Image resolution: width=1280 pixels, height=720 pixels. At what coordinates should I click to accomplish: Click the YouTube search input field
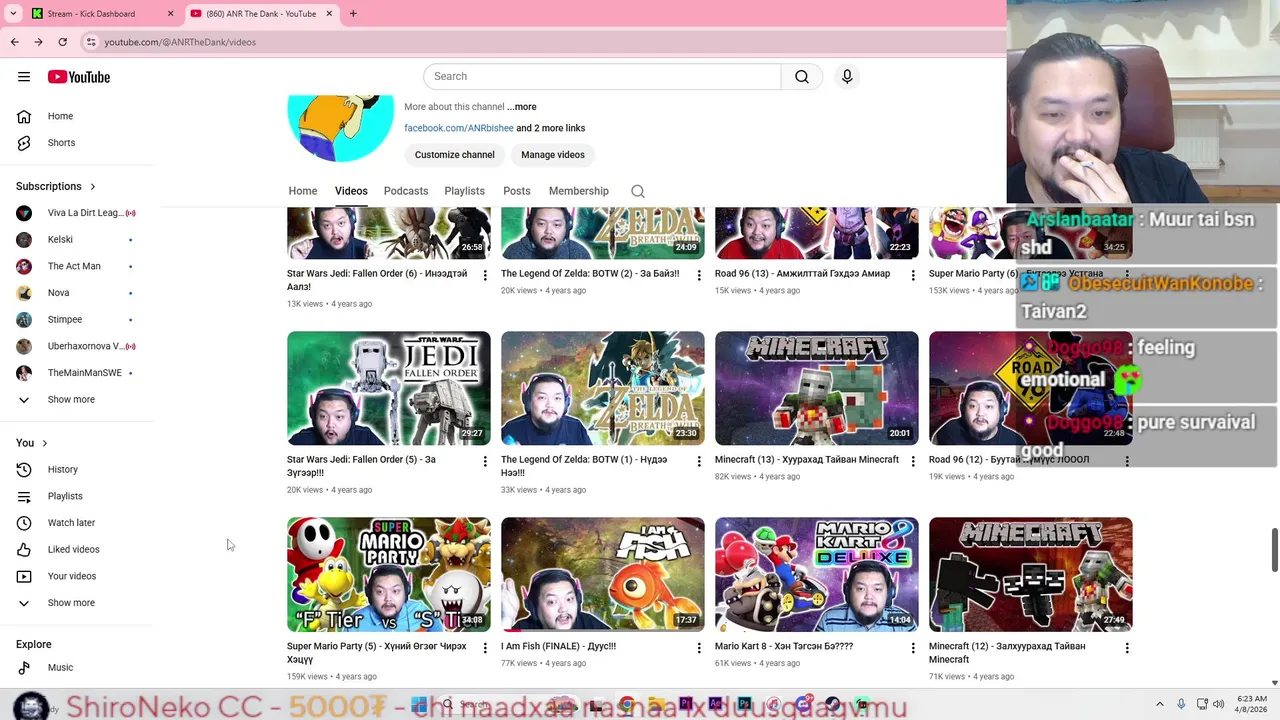click(602, 76)
